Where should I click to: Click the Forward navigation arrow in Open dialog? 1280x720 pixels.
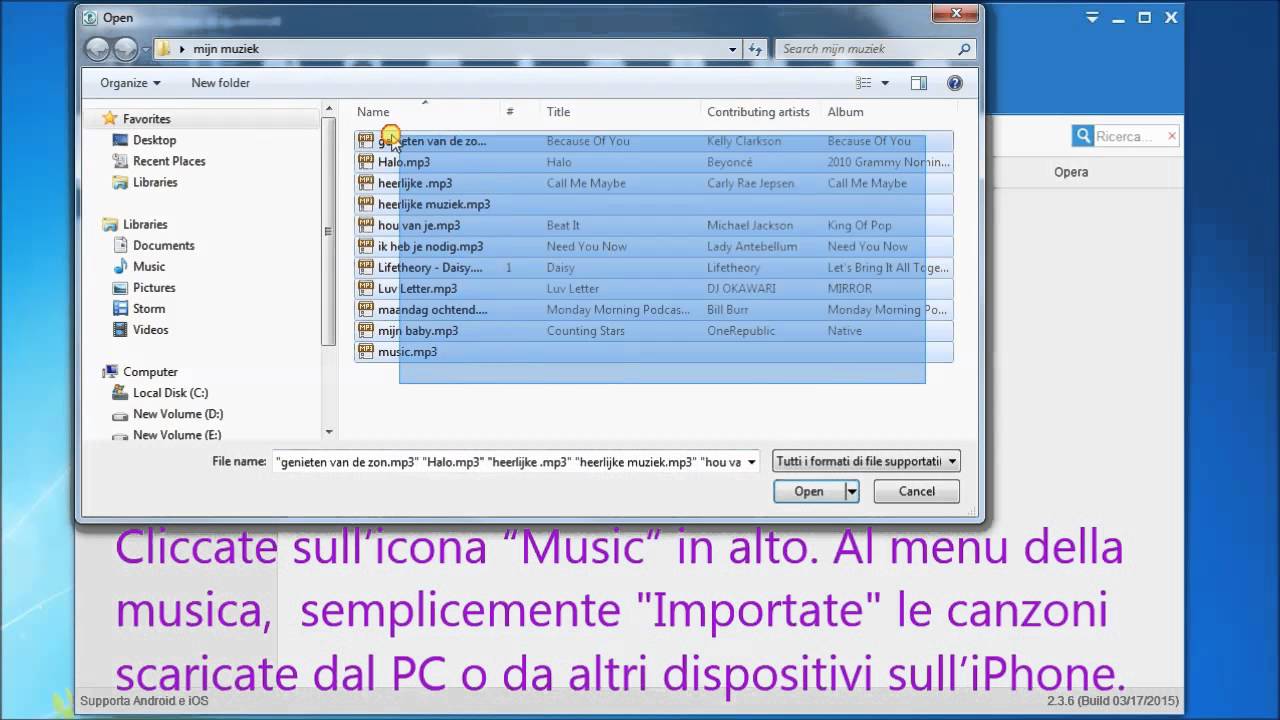(x=125, y=48)
